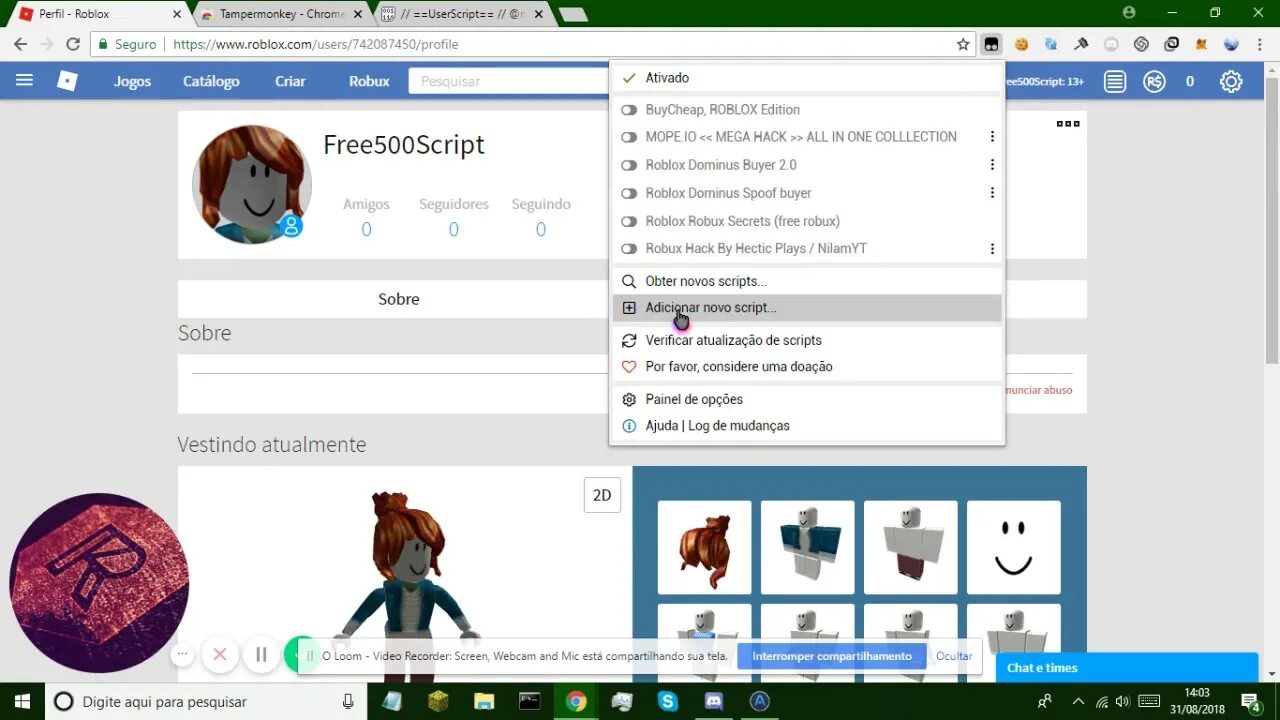Image resolution: width=1280 pixels, height=720 pixels.
Task: Open Loom's three-dots more options
Action: click(182, 655)
